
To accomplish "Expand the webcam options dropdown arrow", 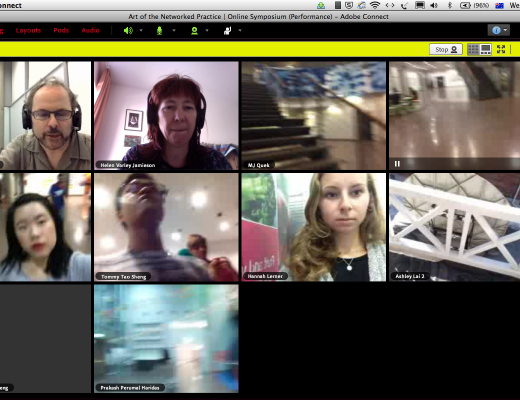I will pyautogui.click(x=207, y=30).
